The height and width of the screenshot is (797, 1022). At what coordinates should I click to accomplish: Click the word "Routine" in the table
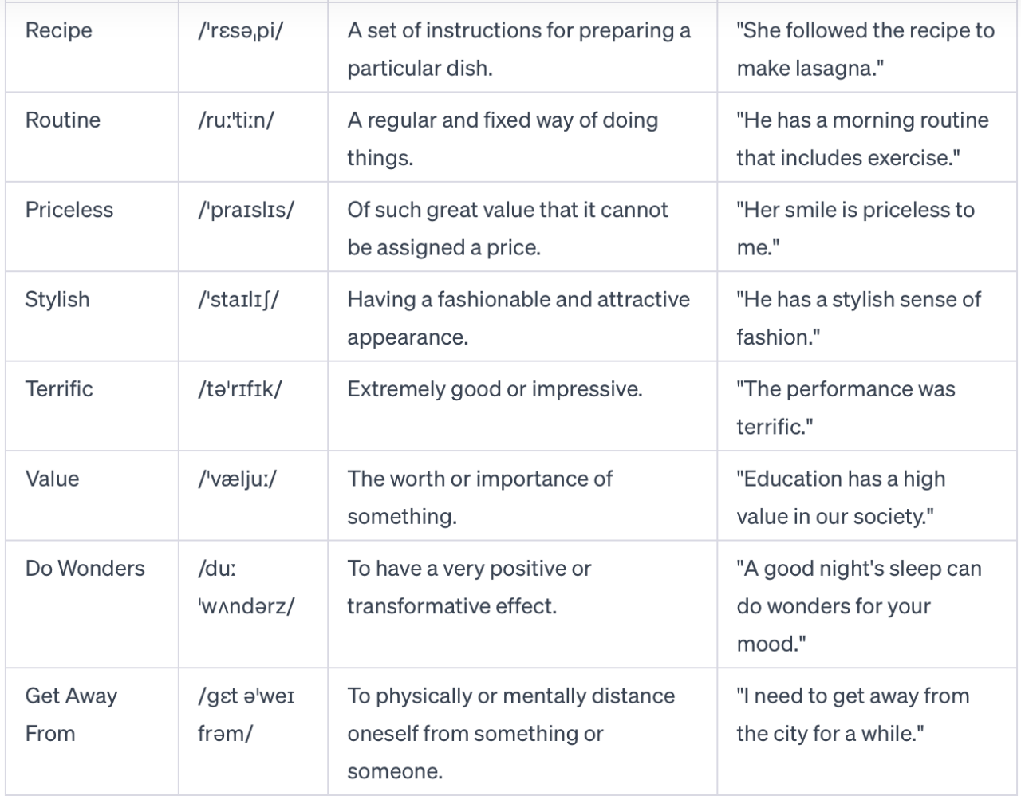point(62,121)
